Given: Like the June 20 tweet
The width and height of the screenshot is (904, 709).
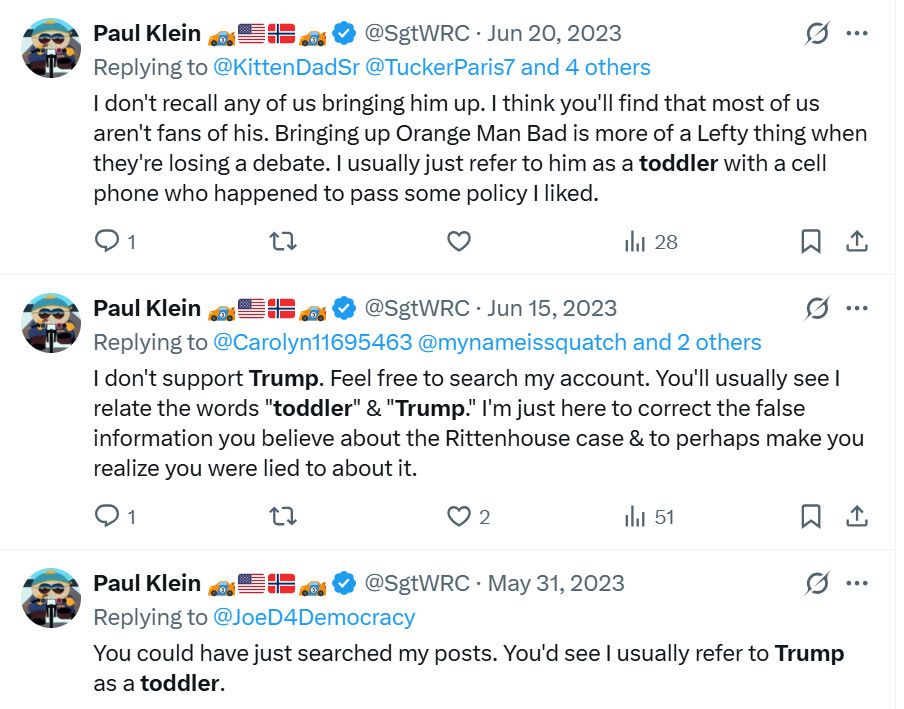Looking at the screenshot, I should coord(458,241).
